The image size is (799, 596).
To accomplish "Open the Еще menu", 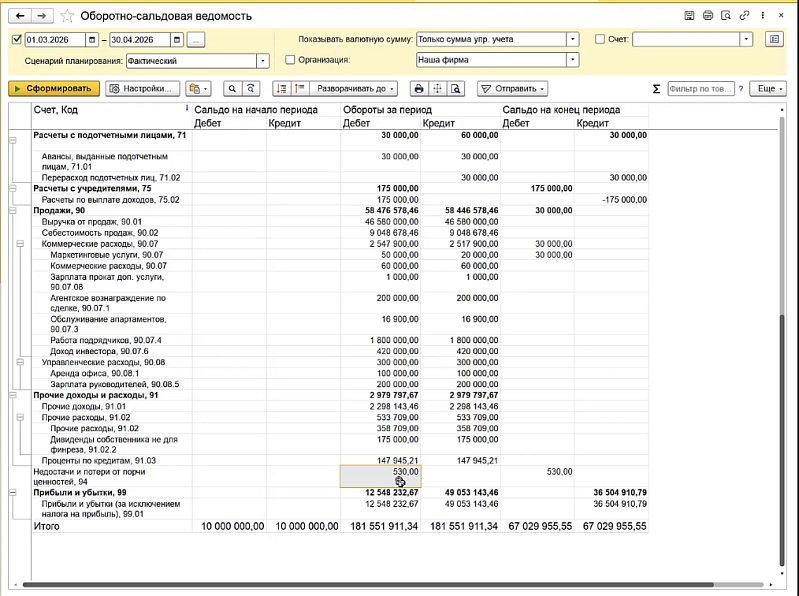I will coord(769,89).
